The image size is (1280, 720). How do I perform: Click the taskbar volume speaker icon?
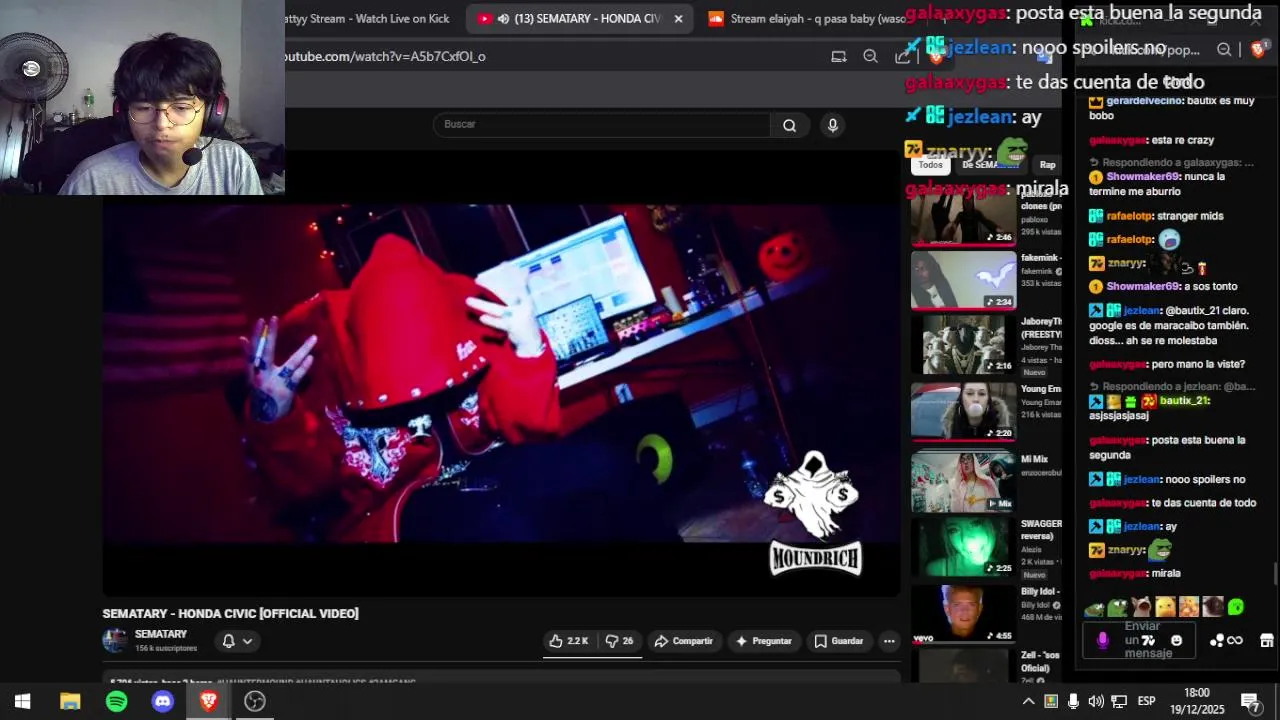pyautogui.click(x=1096, y=701)
